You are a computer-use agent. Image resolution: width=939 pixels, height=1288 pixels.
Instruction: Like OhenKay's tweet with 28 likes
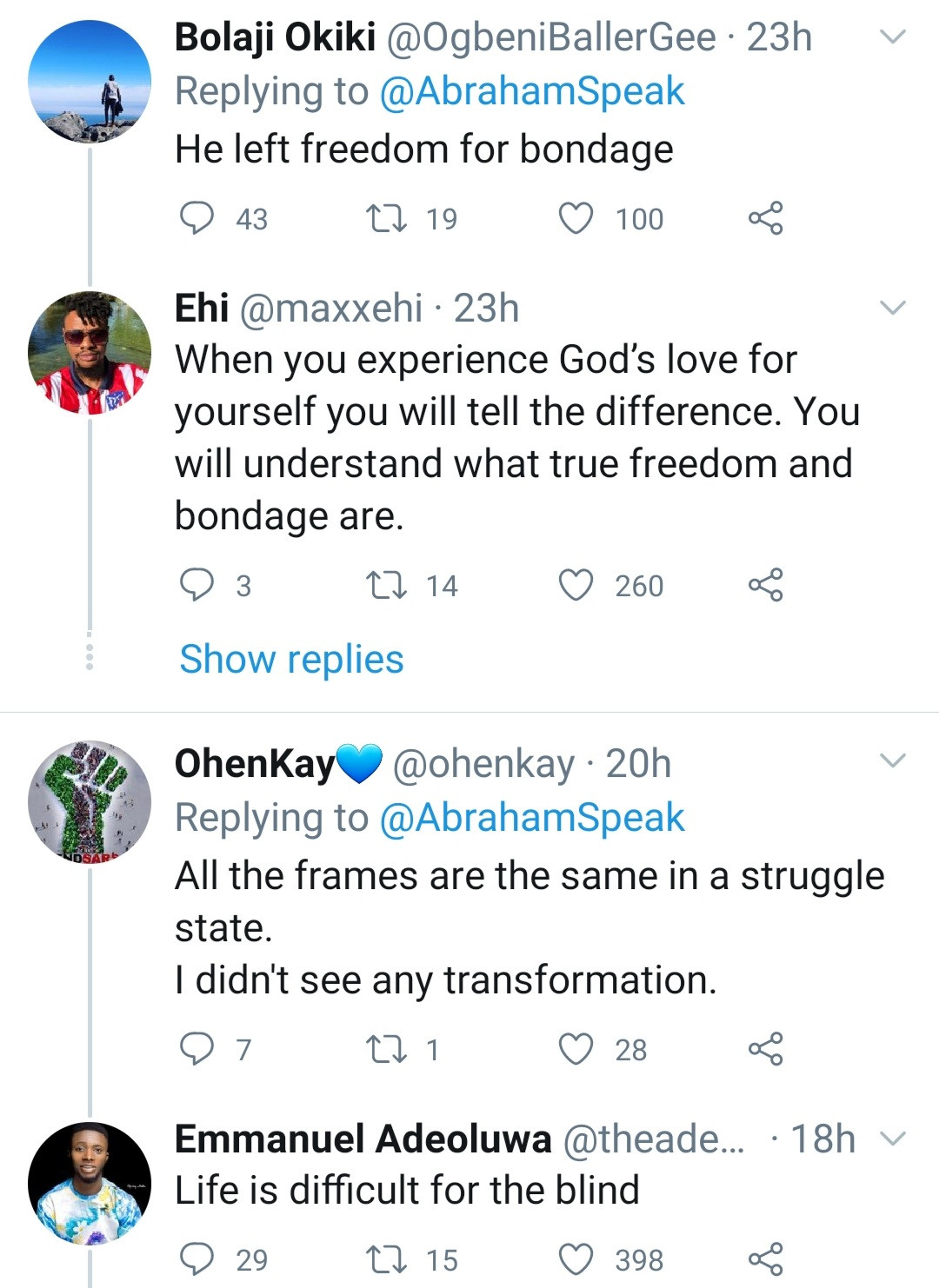point(576,1049)
